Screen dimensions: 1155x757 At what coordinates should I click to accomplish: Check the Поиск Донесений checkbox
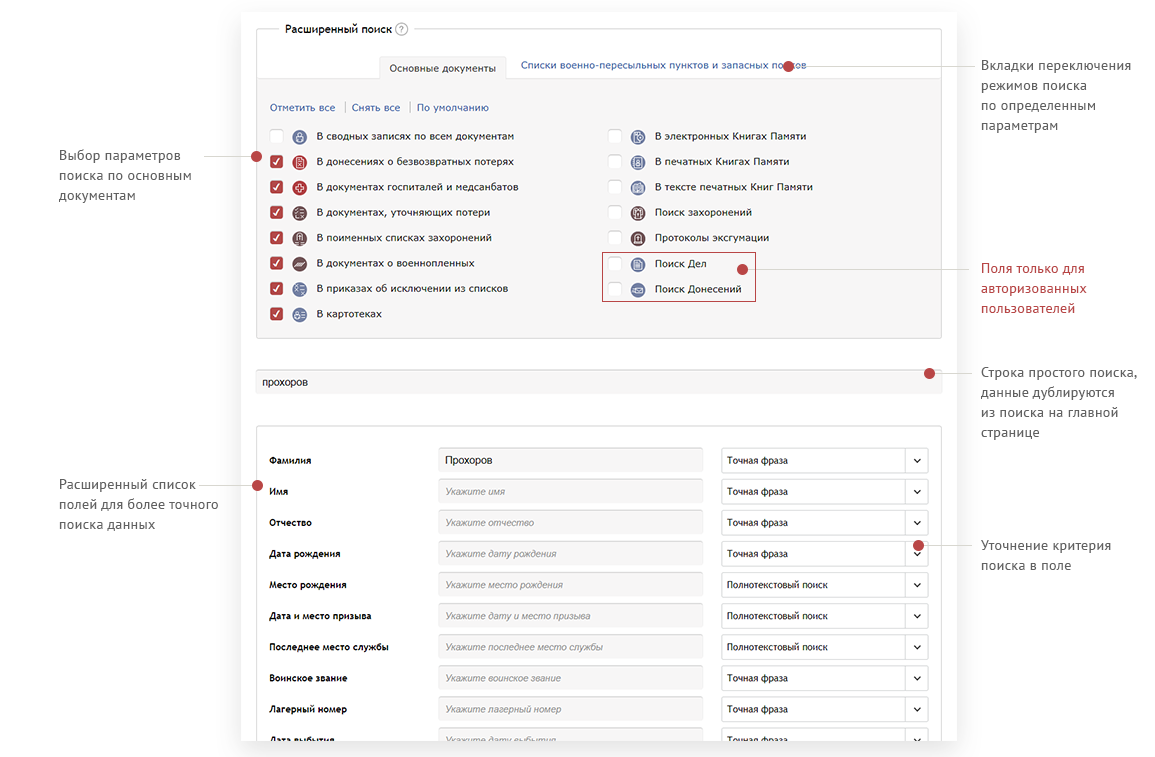click(614, 289)
